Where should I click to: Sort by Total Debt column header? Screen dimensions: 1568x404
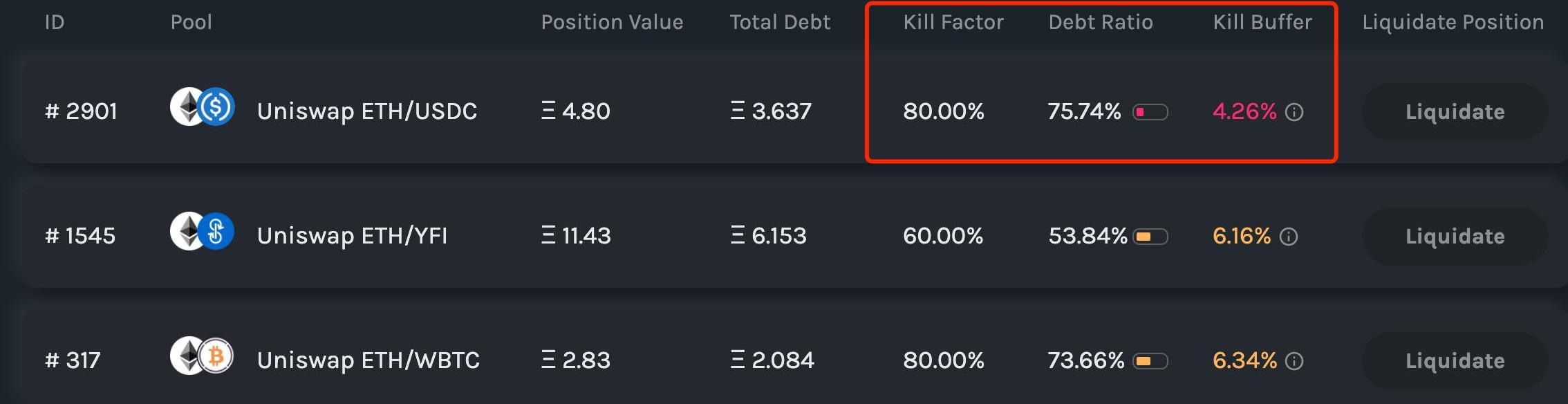780,22
